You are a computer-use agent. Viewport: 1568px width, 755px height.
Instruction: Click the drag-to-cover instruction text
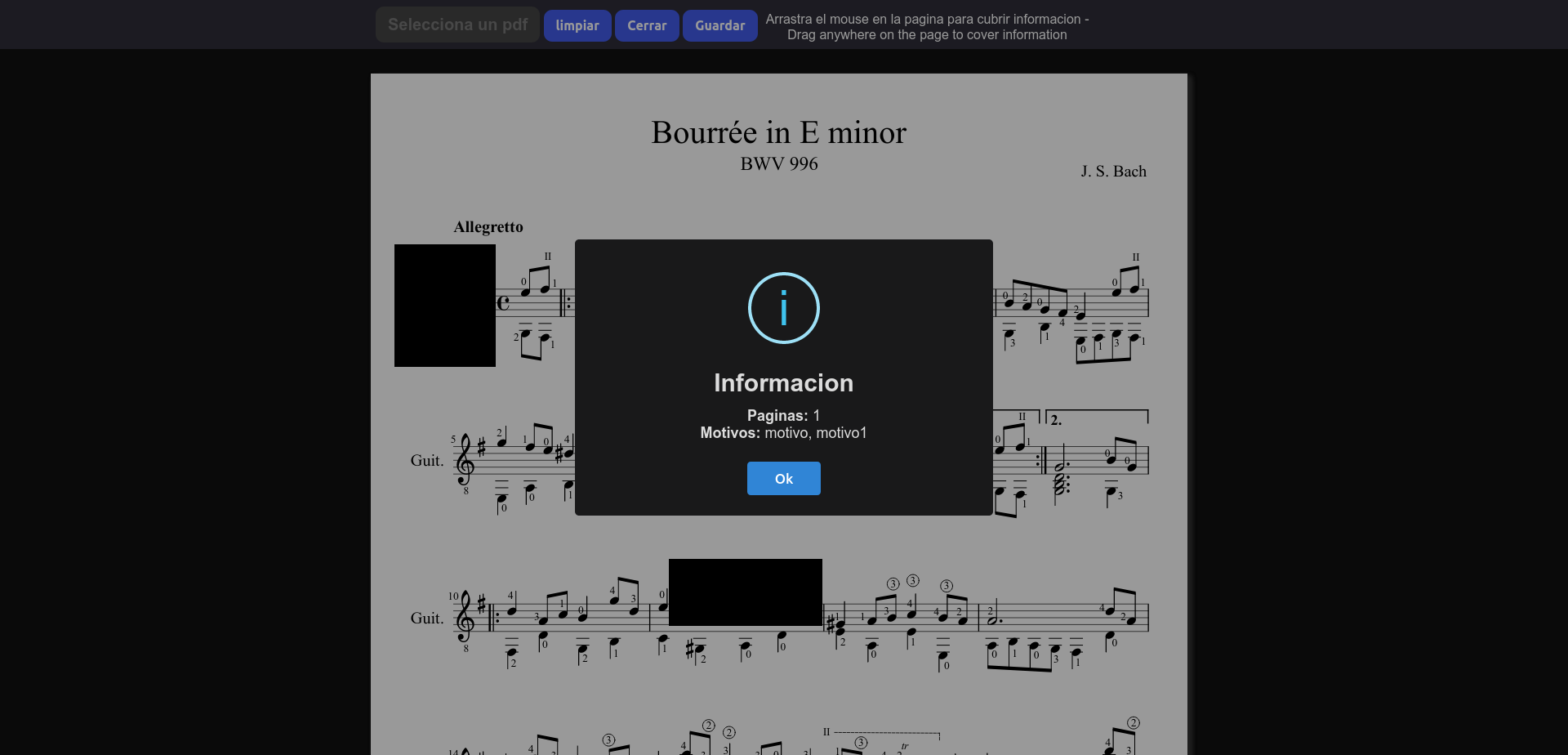pos(927,27)
